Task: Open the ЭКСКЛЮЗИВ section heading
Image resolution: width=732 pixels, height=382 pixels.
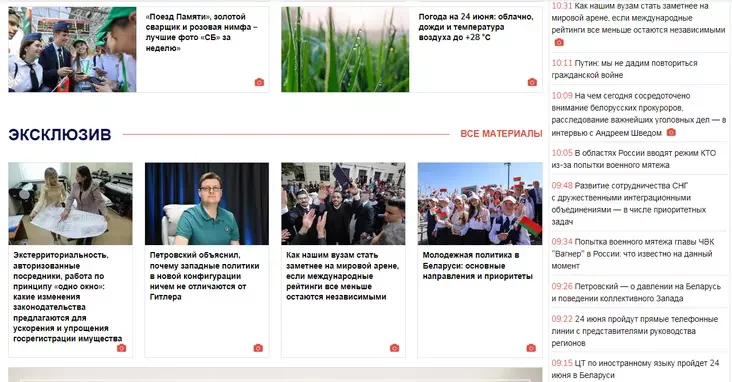Action: coord(60,134)
